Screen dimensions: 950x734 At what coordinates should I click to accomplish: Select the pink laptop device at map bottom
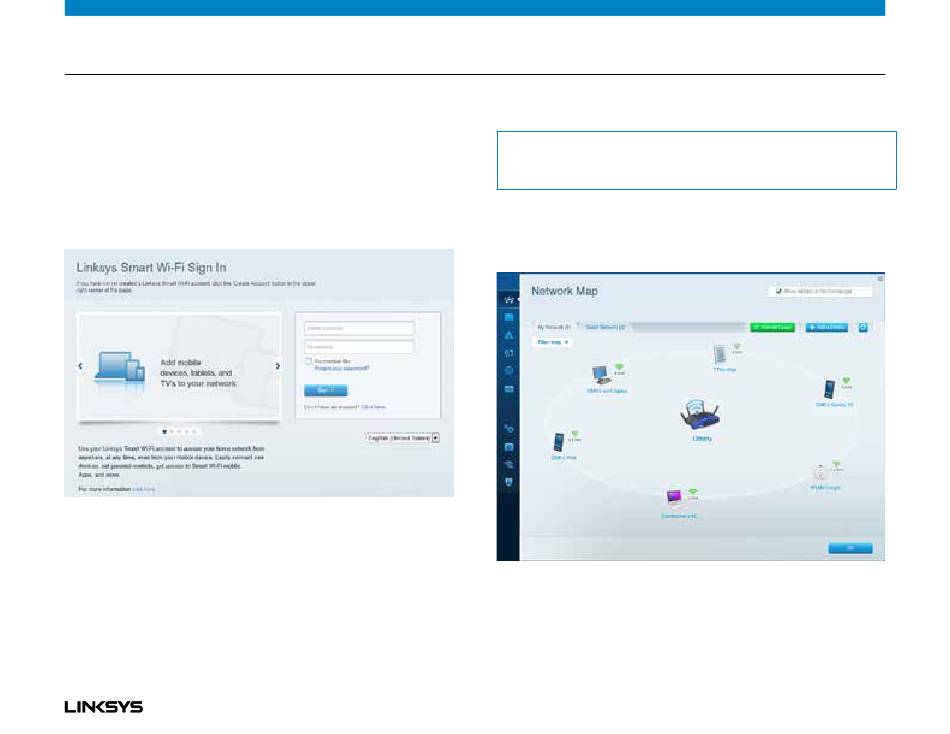[x=674, y=499]
